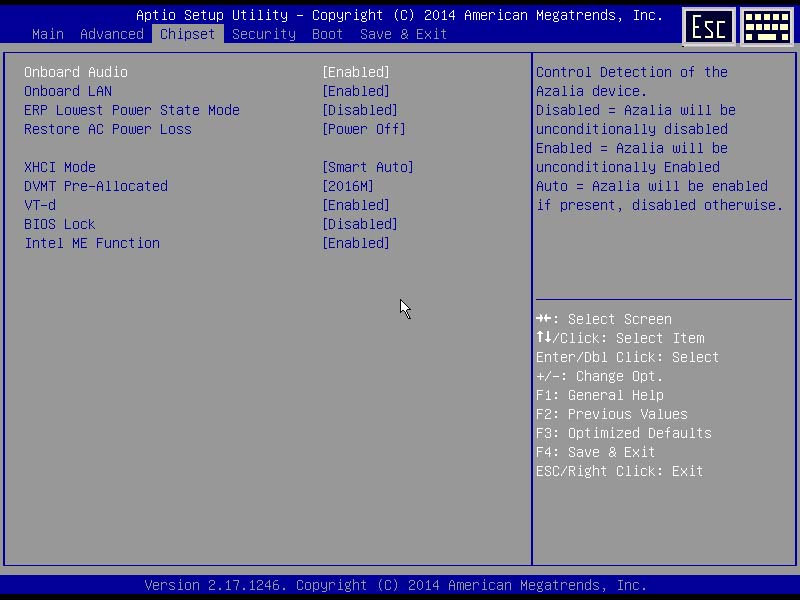Toggle Intel ME Function Enabled value
The height and width of the screenshot is (600, 800).
point(356,243)
